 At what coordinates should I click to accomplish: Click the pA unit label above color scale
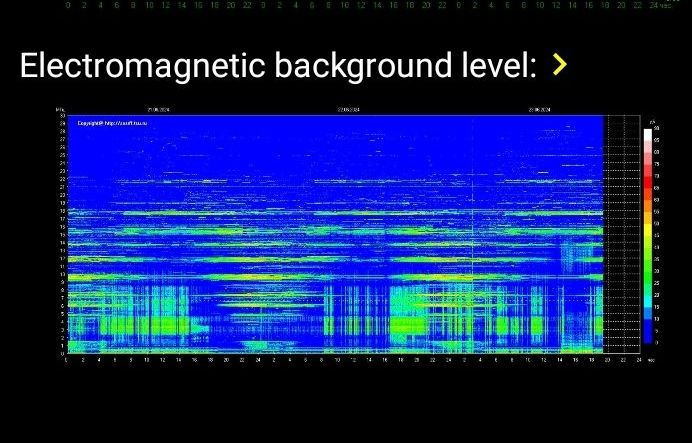point(652,121)
